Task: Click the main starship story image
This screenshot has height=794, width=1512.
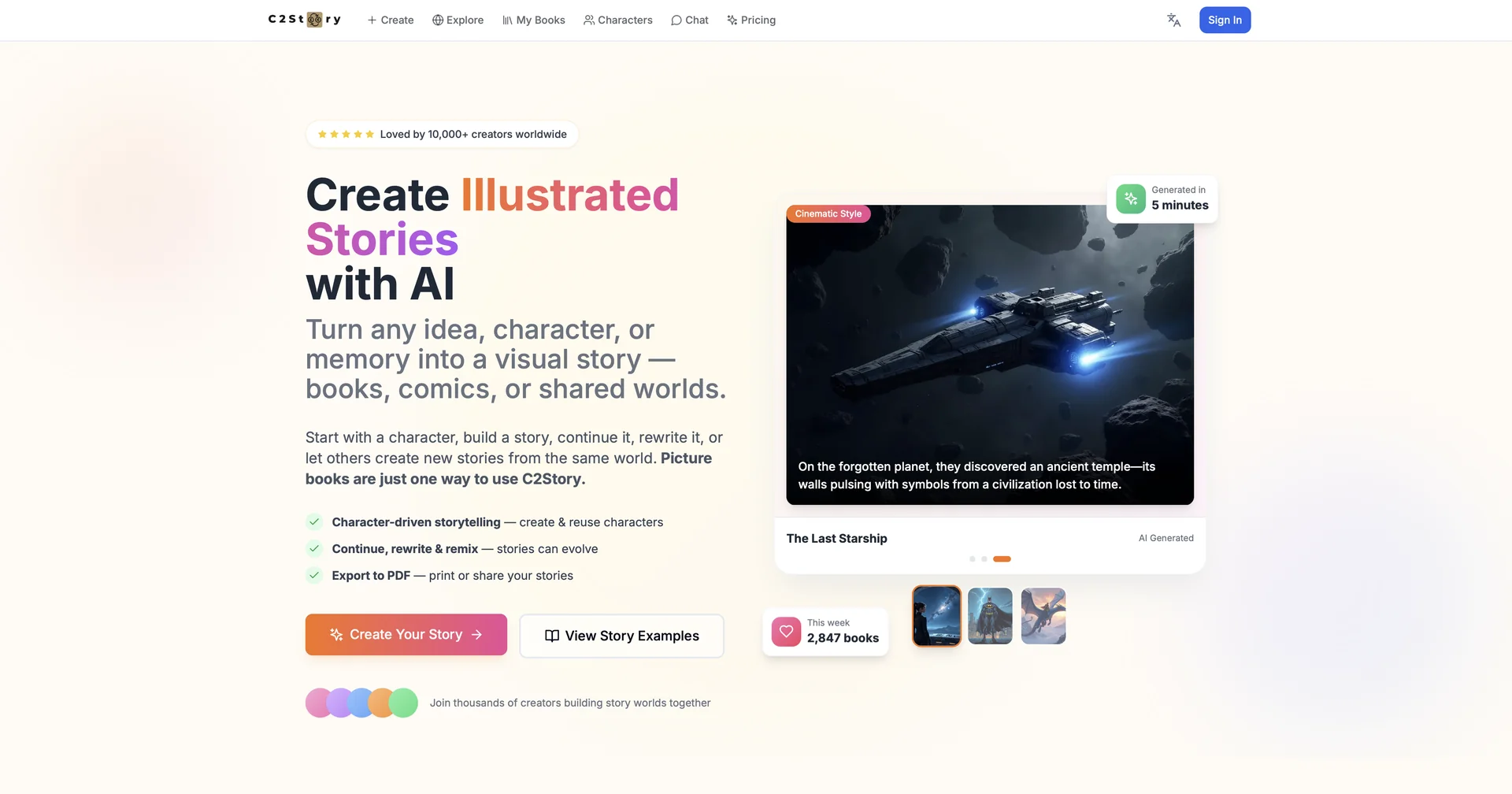Action: click(990, 354)
